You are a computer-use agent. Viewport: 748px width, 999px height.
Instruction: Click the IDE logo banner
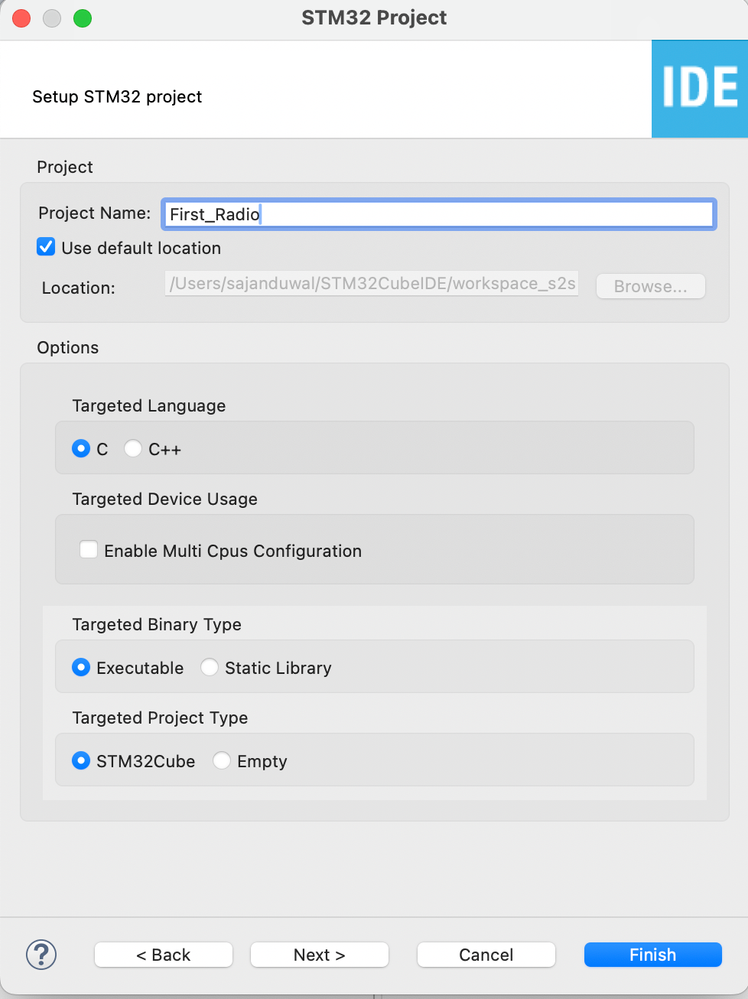coord(699,89)
